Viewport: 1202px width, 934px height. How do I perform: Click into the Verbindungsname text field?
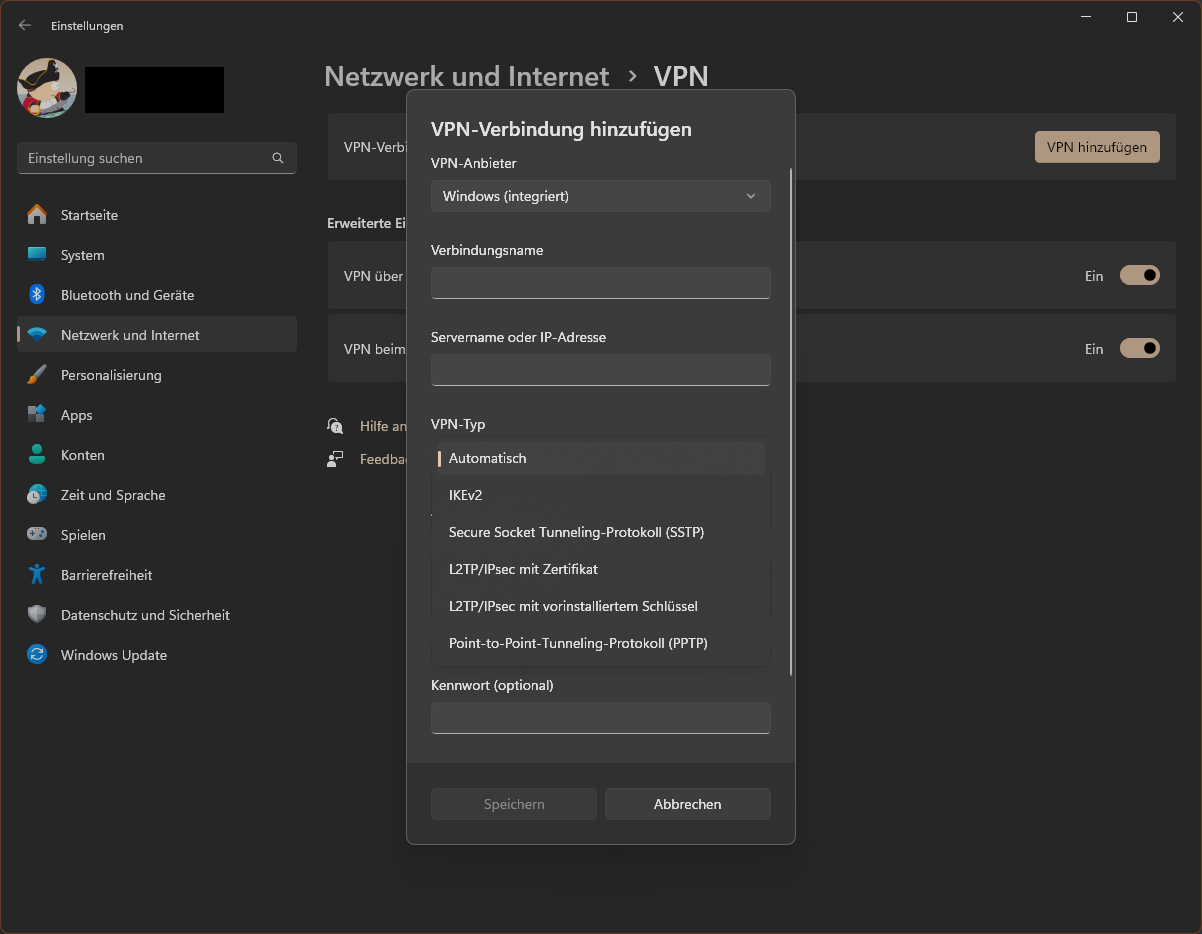pyautogui.click(x=600, y=283)
